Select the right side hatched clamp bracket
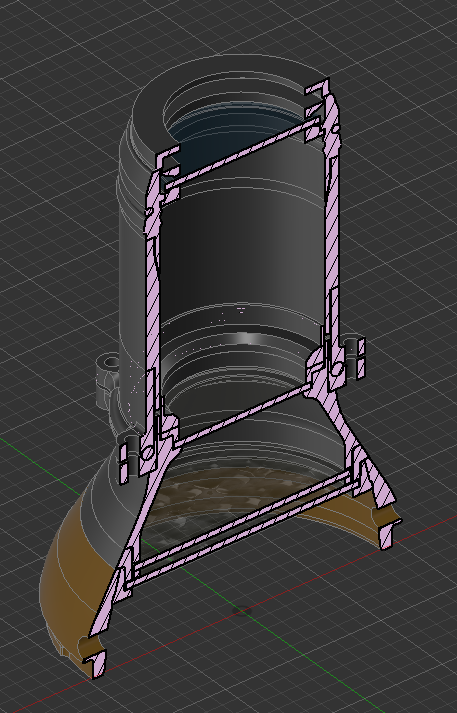Viewport: 457px width, 713px height. pos(356,358)
